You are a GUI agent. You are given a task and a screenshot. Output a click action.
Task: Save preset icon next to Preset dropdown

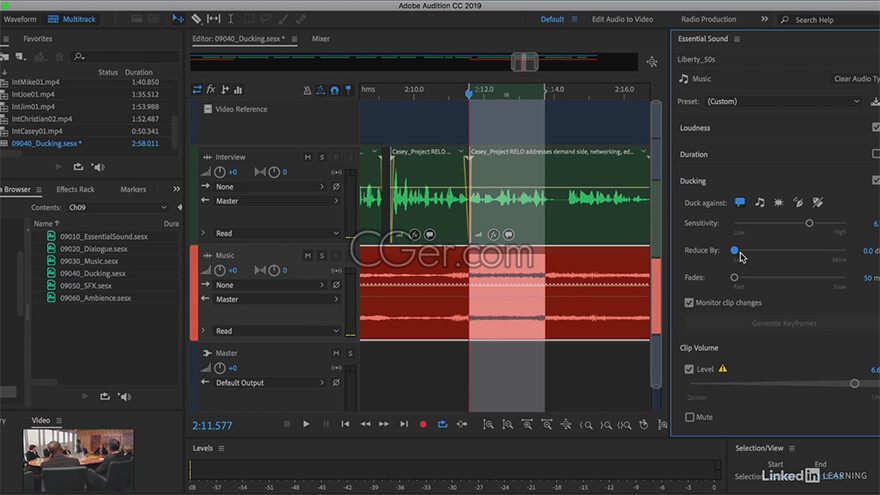tap(874, 102)
